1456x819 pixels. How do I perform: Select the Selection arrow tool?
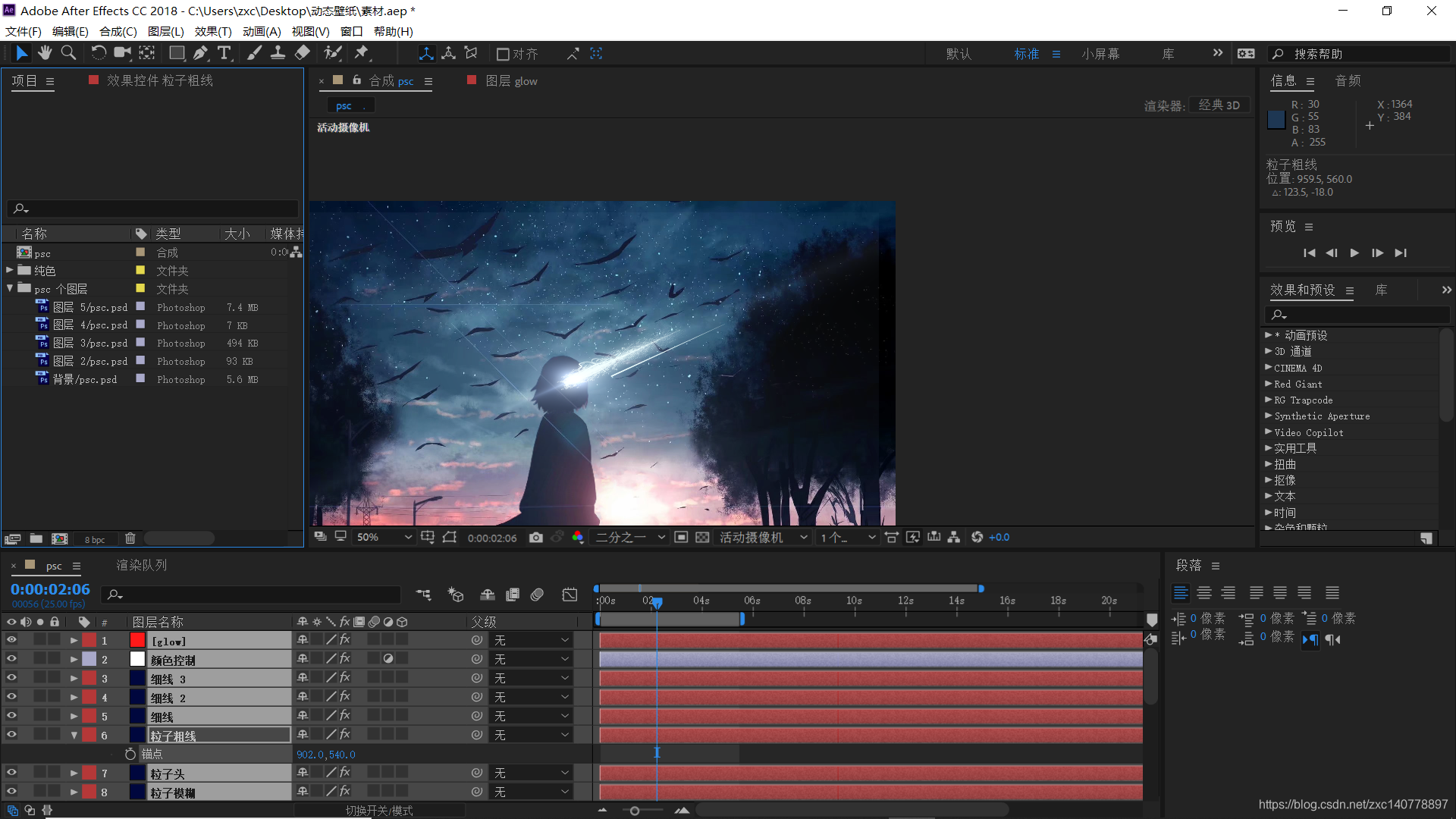[21, 53]
